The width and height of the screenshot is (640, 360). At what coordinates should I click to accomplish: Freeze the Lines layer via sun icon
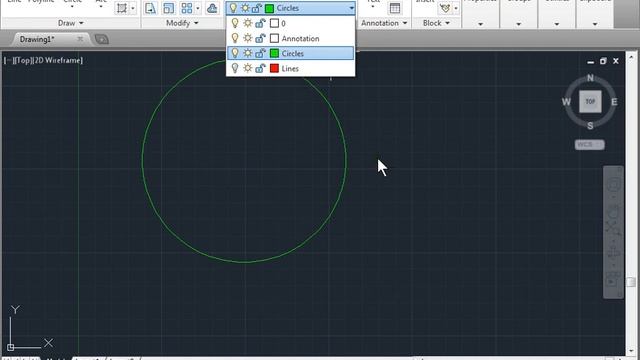pyautogui.click(x=247, y=68)
